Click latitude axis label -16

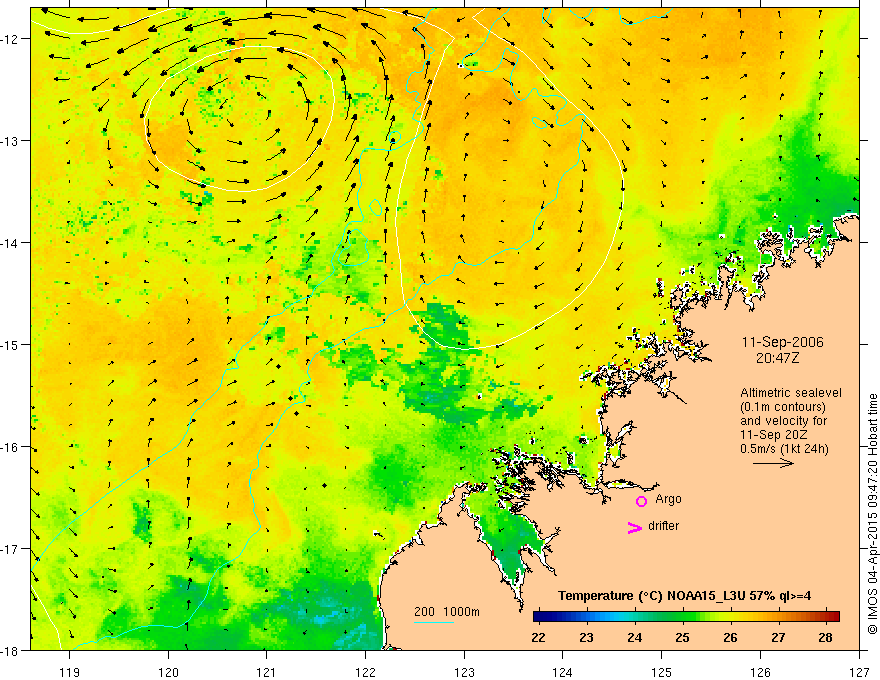coord(11,447)
